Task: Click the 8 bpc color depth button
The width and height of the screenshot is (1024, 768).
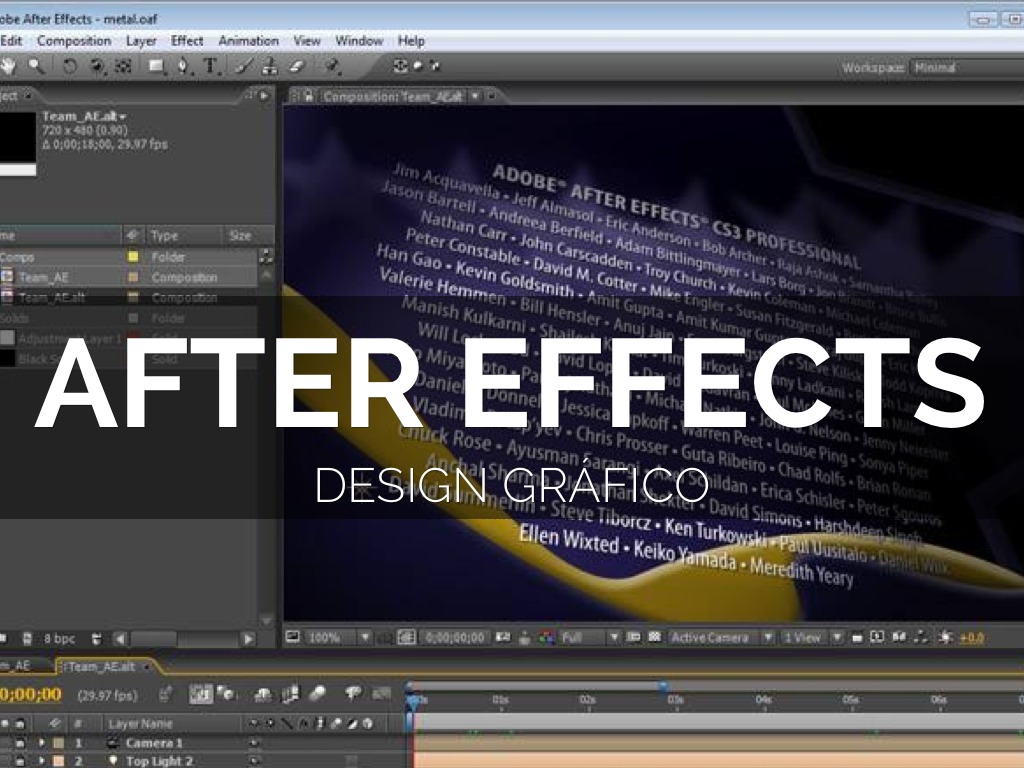Action: click(58, 637)
